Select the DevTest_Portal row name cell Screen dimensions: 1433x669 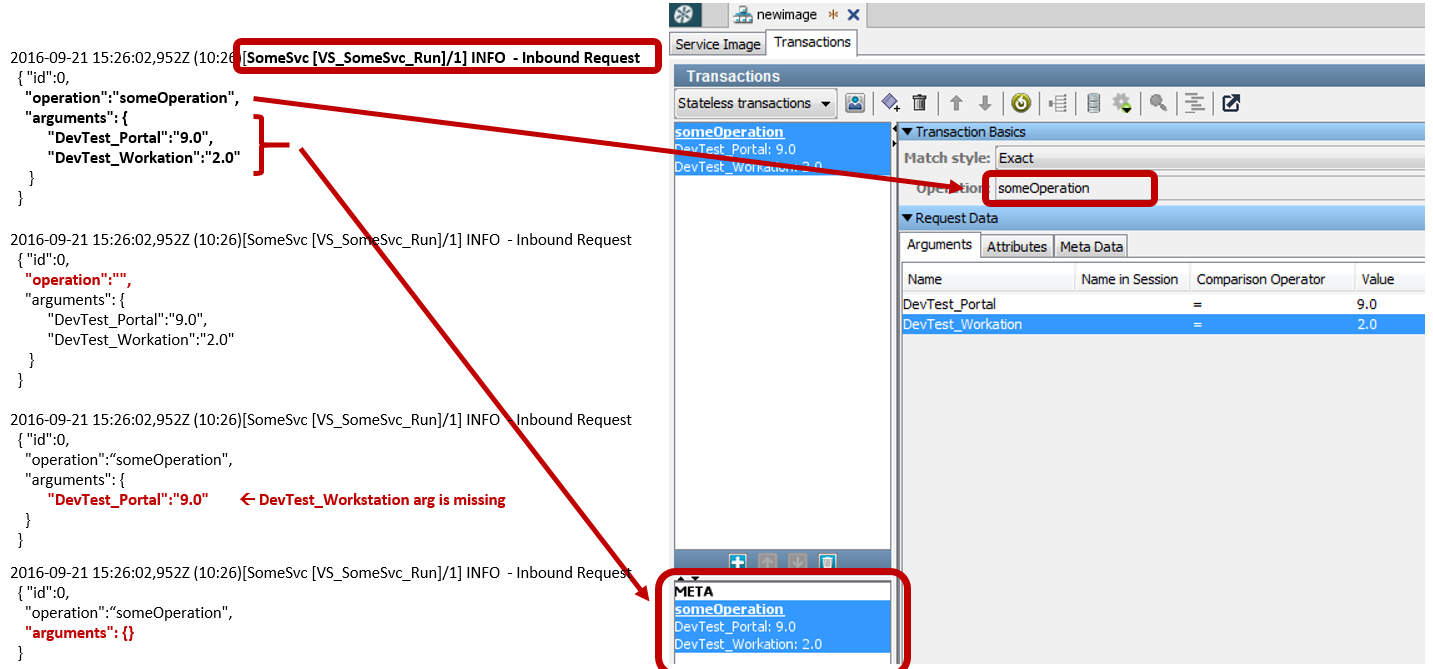[988, 304]
